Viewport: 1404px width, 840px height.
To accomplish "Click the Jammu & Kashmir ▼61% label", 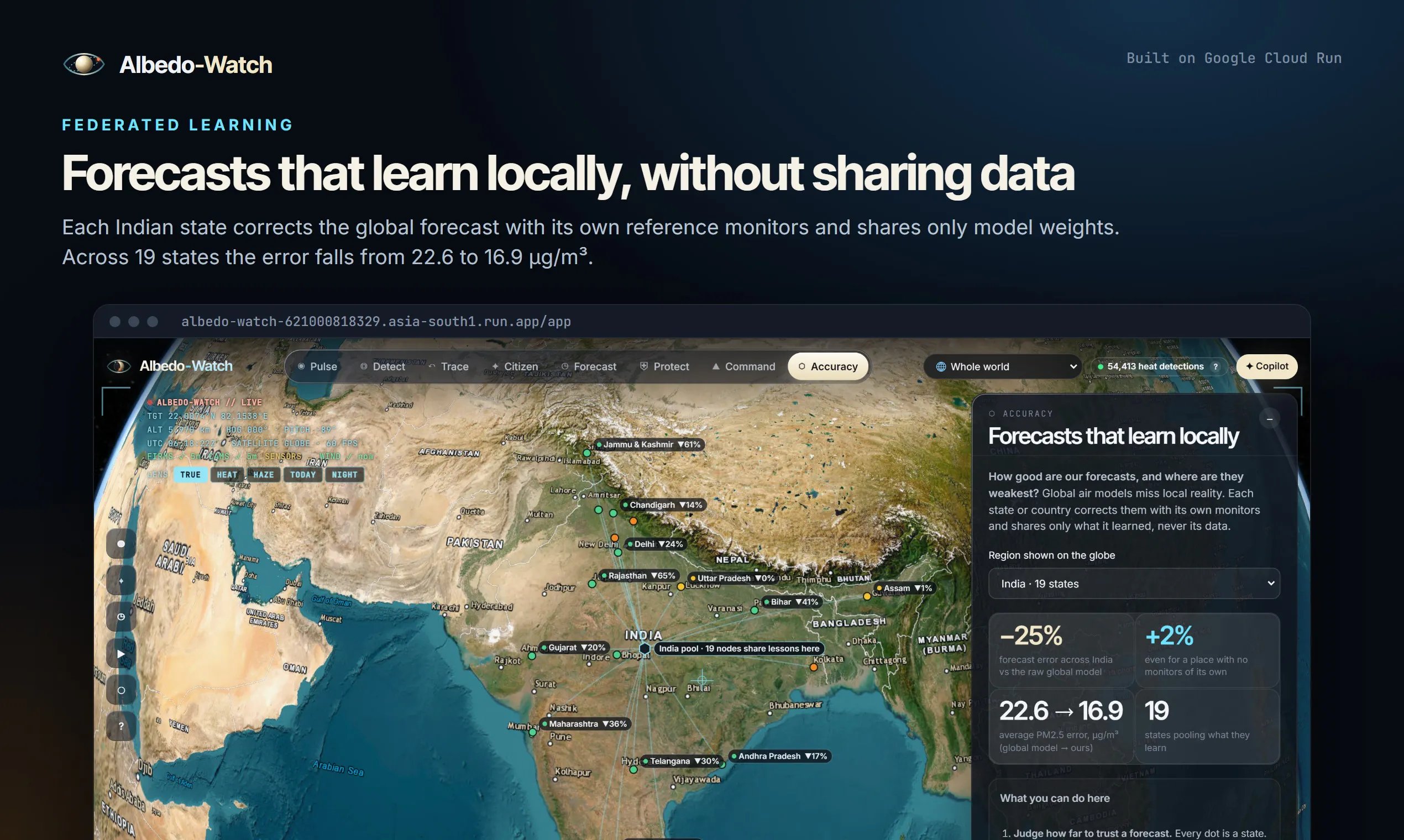I will coord(649,445).
